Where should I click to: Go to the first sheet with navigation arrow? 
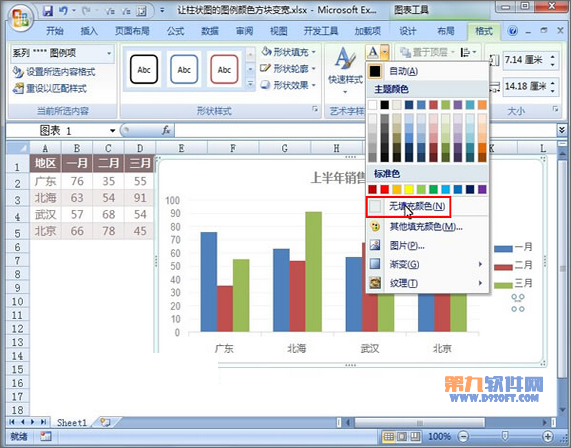pyautogui.click(x=11, y=422)
